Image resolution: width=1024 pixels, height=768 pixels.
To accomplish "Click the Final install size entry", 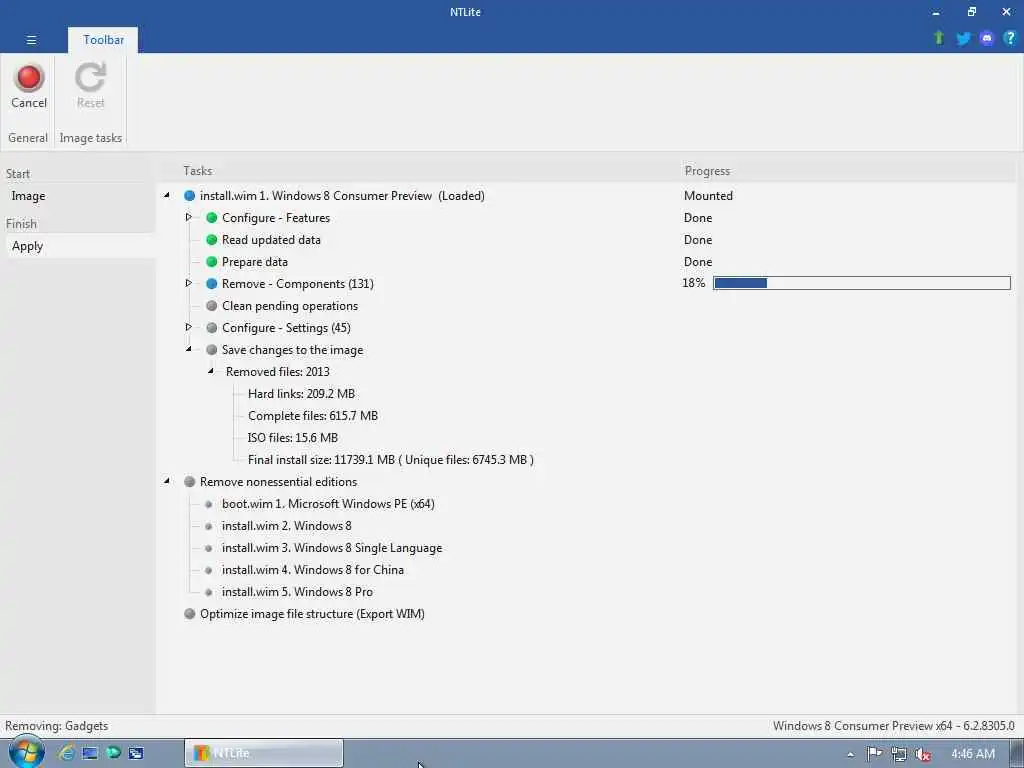I will (391, 460).
